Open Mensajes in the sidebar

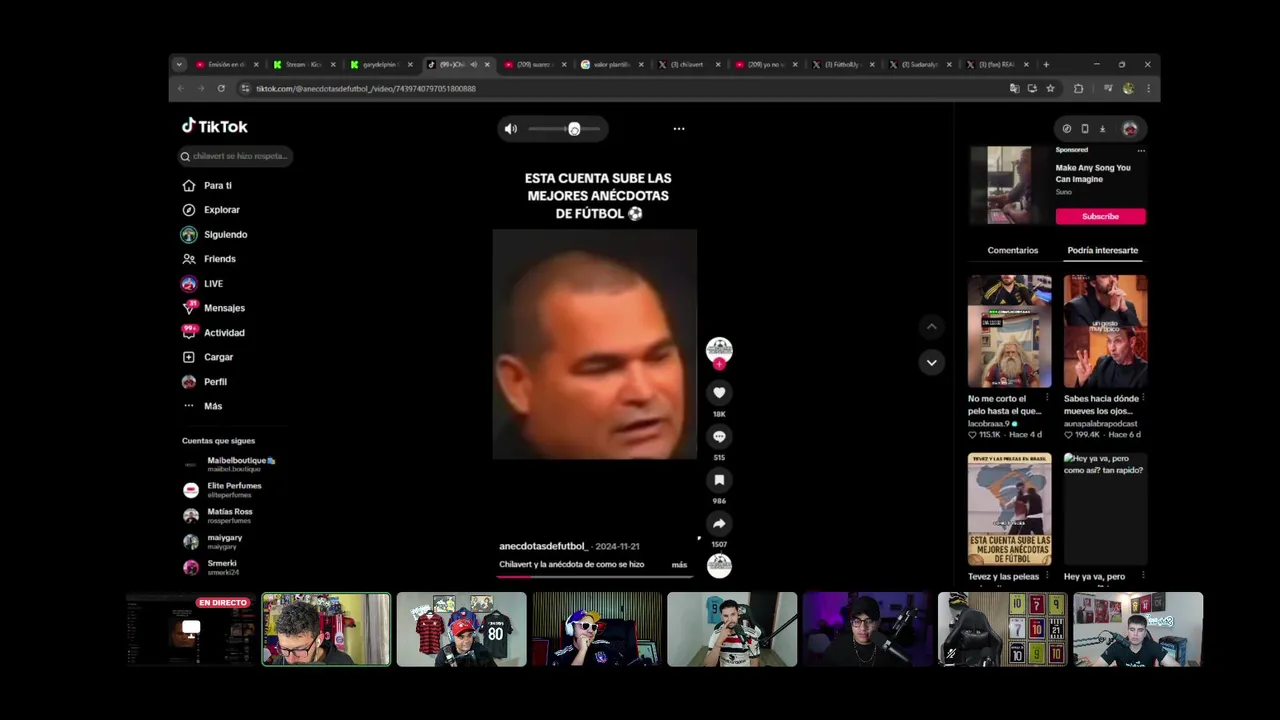213,308
